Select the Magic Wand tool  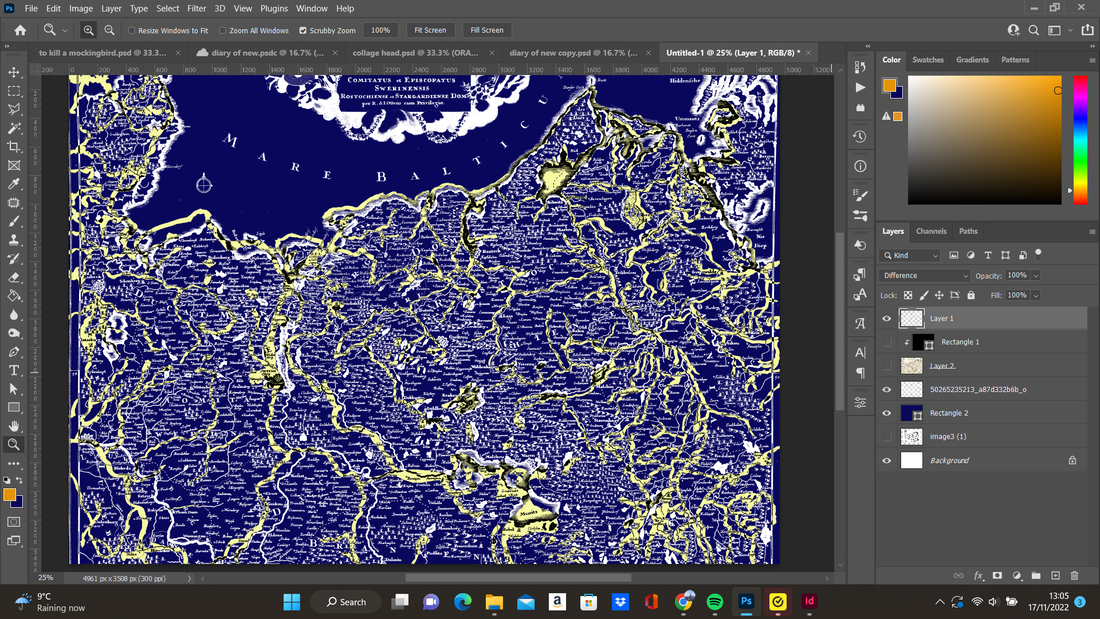(14, 128)
